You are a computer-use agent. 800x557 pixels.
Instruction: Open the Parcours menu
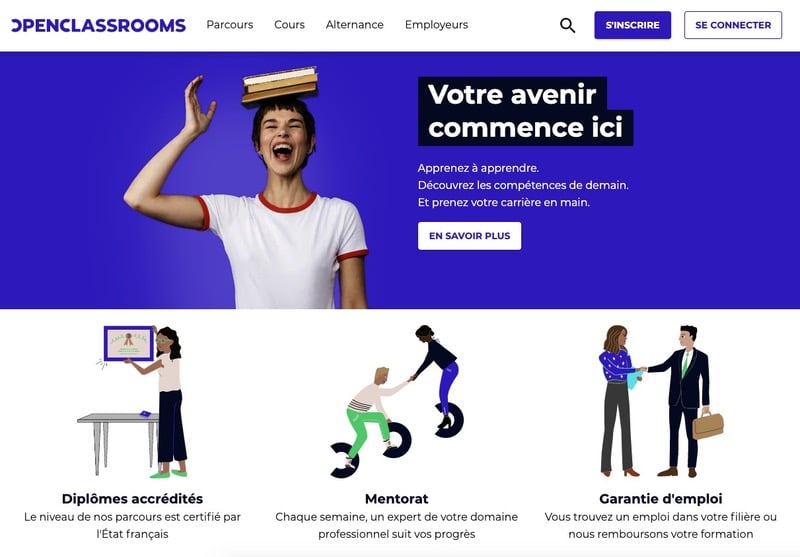(230, 24)
